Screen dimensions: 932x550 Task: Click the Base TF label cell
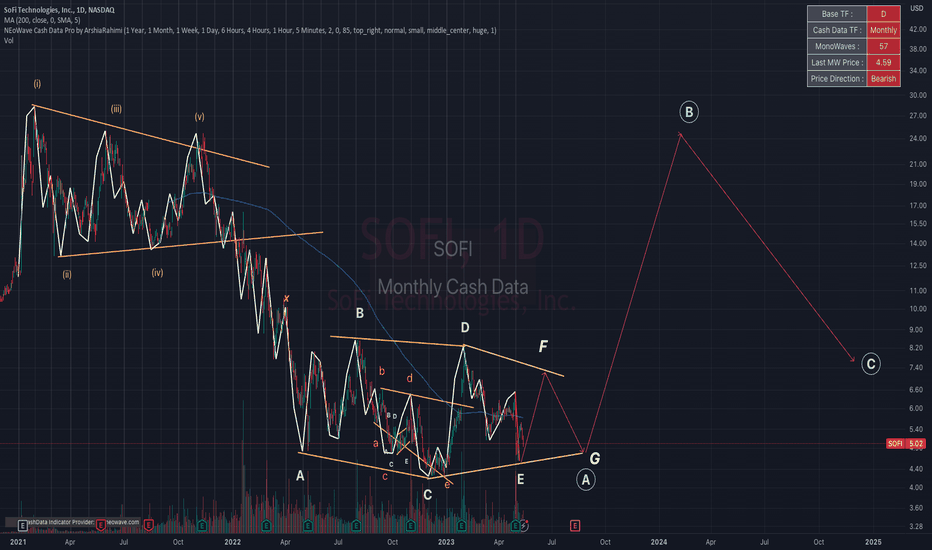pyautogui.click(x=837, y=14)
